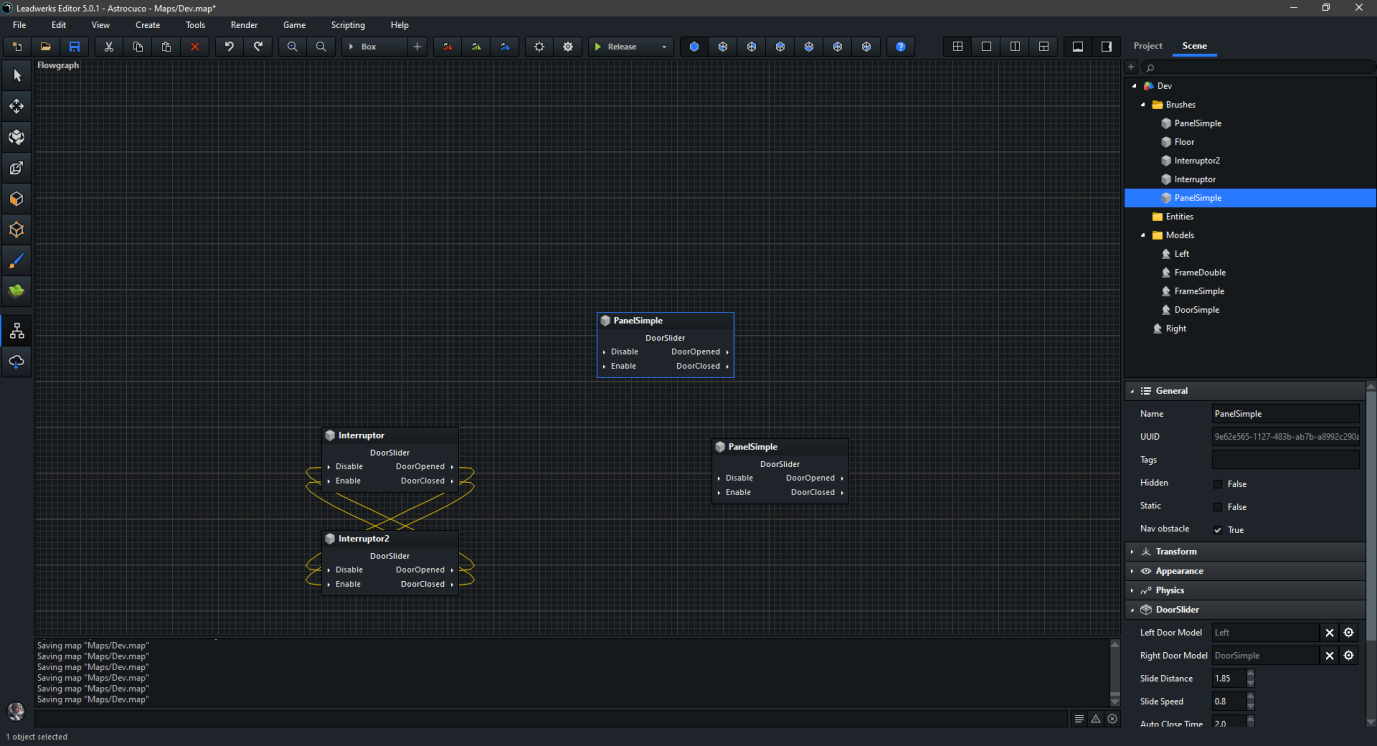Switch to the Project tab
The width and height of the screenshot is (1377, 746).
[x=1147, y=46]
